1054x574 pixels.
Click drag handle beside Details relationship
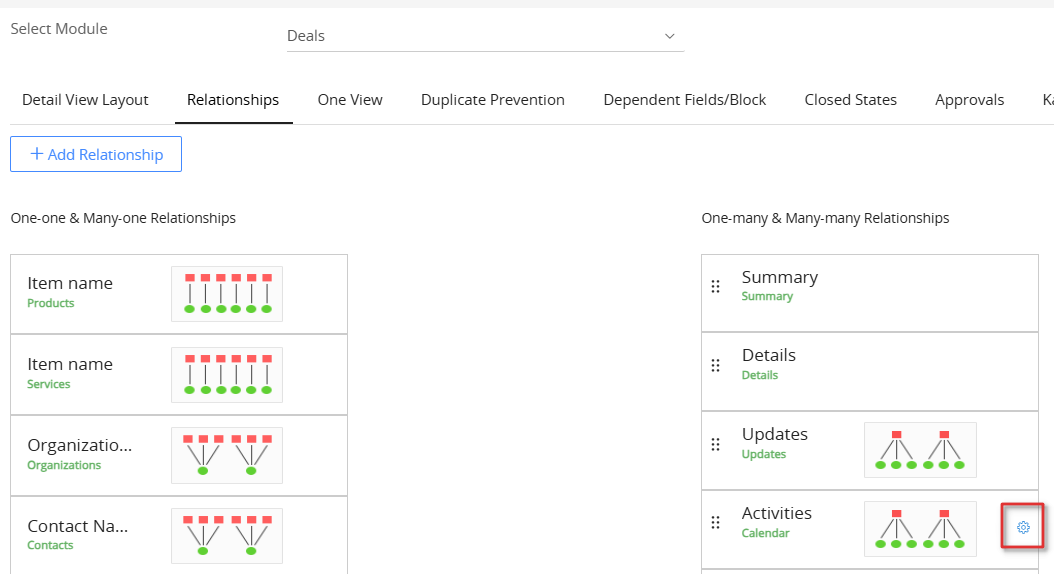715,366
